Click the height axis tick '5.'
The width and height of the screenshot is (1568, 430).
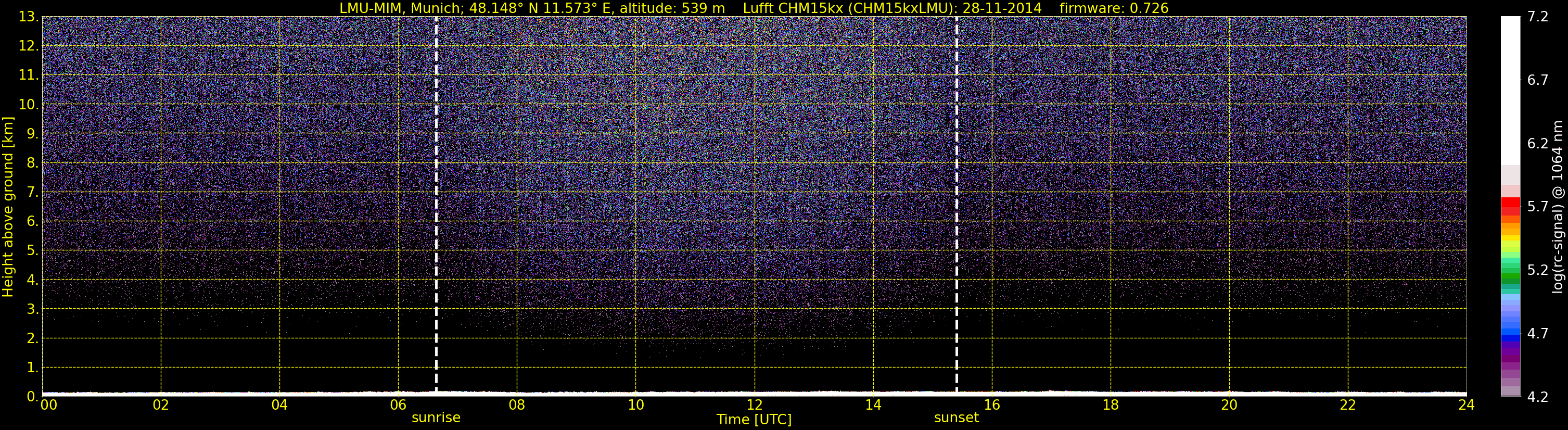click(x=32, y=250)
